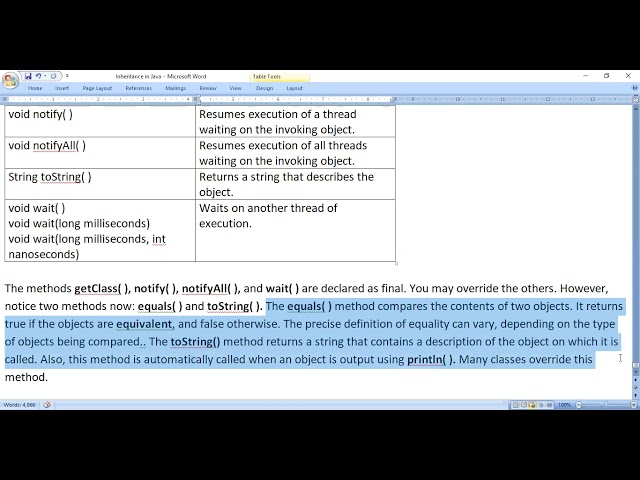640x480 pixels.
Task: Restore down the Word window
Action: click(607, 76)
